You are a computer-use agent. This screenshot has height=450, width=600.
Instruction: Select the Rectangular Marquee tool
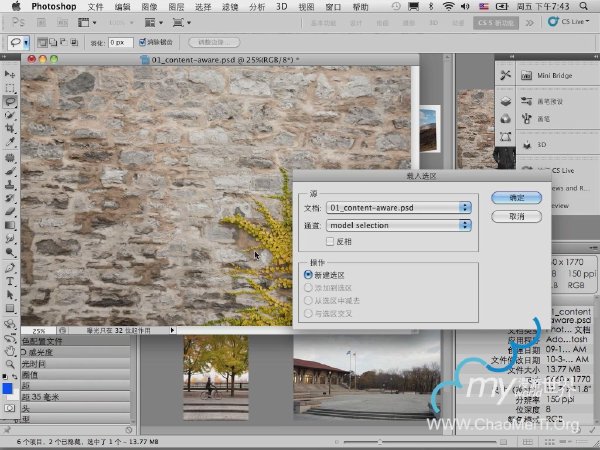(x=10, y=88)
